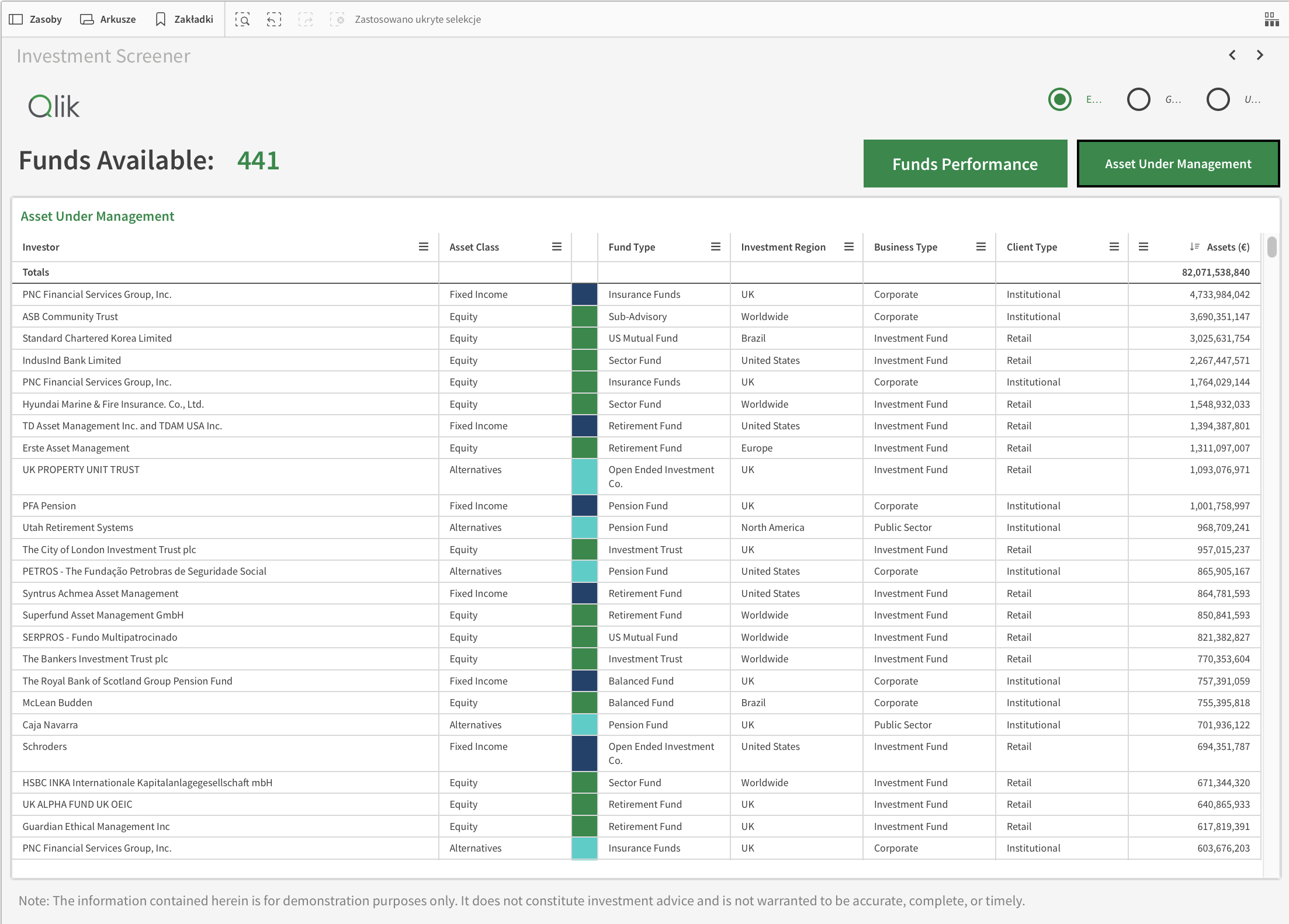Click teal swatch in Utah Retirement Systems row

pos(584,527)
